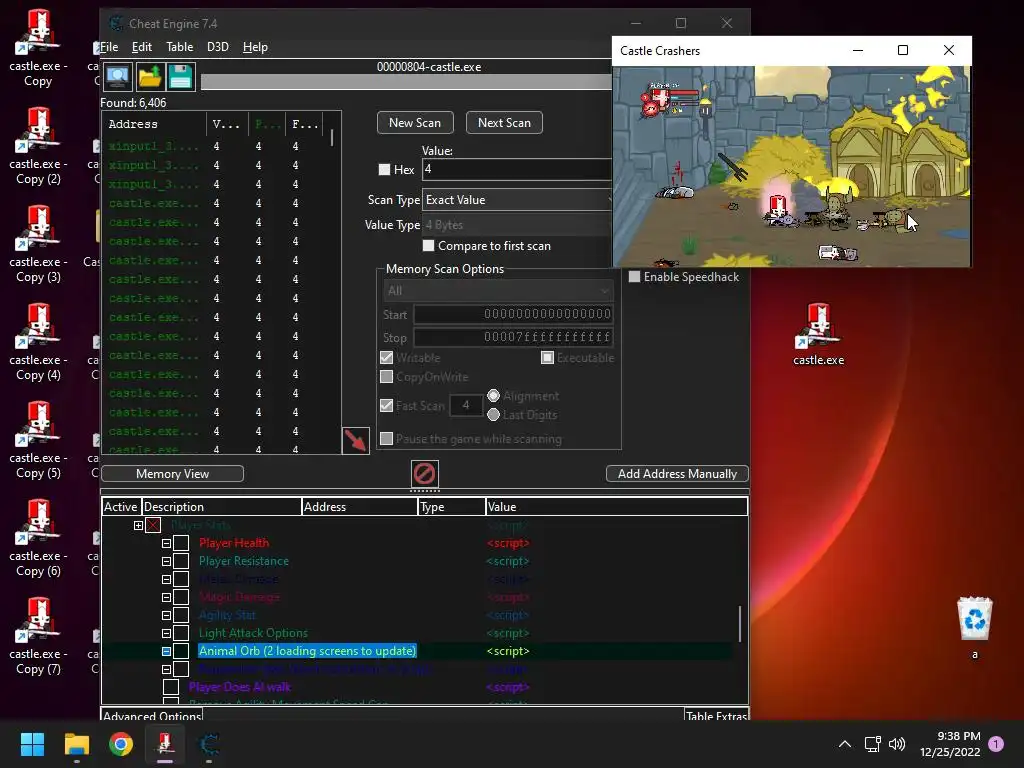
Task: Click the open folder toolbar icon
Action: coord(150,77)
